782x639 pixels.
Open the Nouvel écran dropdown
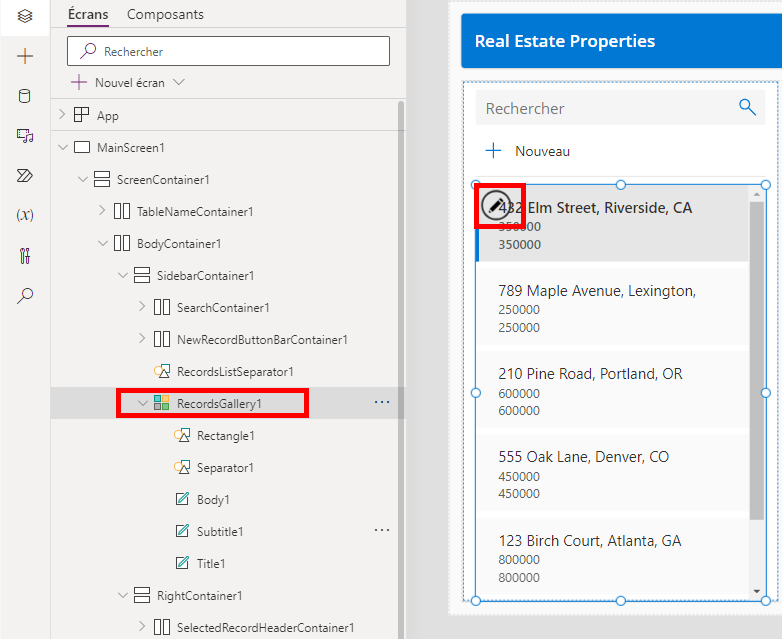179,82
